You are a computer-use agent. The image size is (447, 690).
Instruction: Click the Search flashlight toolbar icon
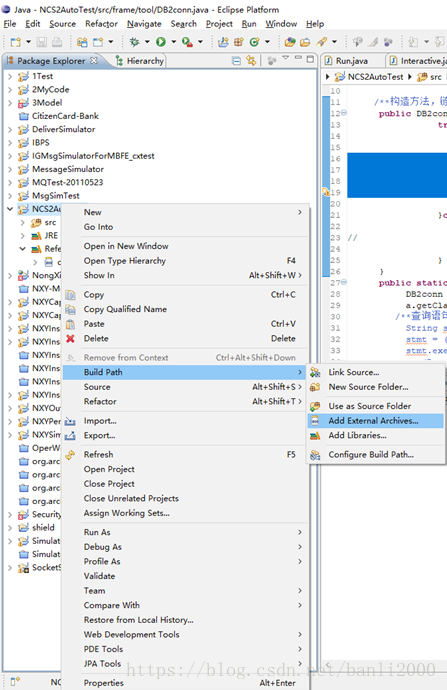(x=322, y=42)
